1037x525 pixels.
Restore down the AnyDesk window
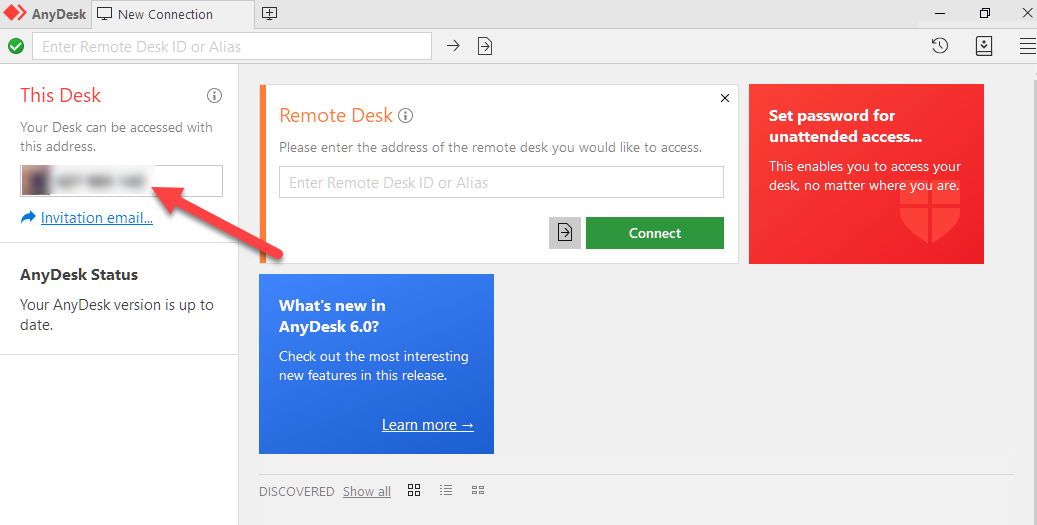pos(985,13)
